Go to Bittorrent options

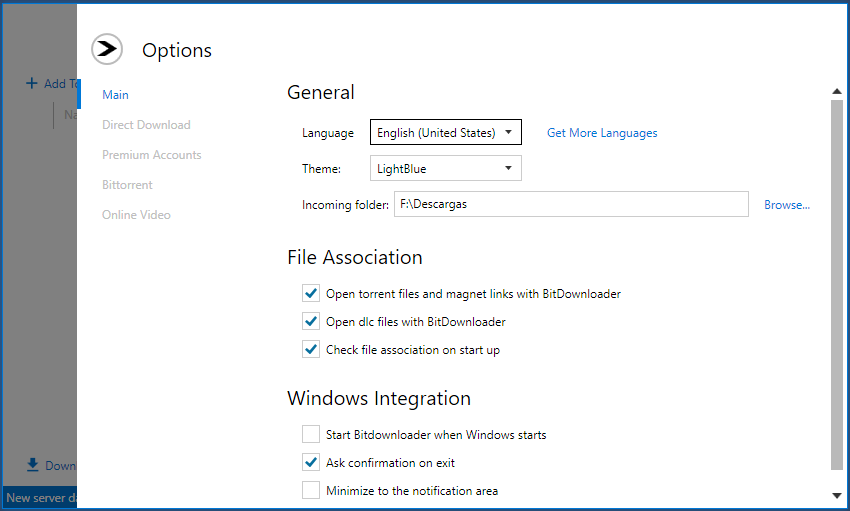127,185
